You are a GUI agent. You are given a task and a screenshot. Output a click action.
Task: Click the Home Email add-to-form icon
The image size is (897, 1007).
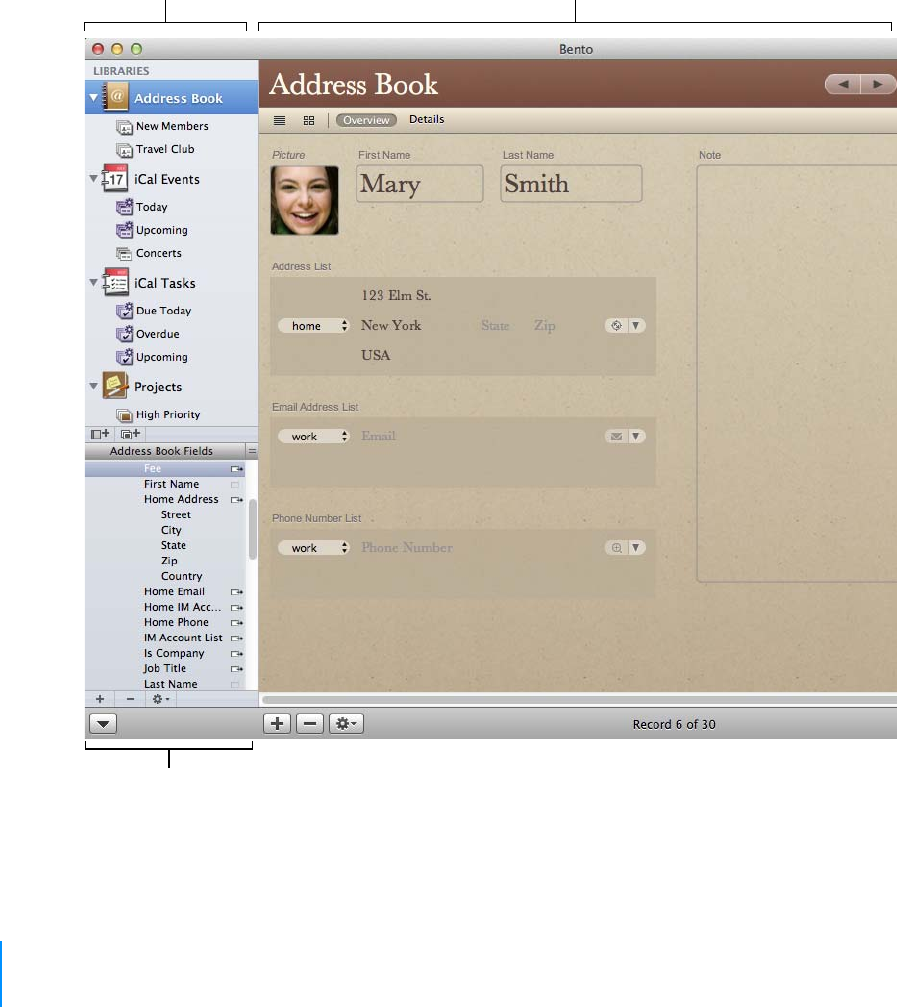click(237, 592)
